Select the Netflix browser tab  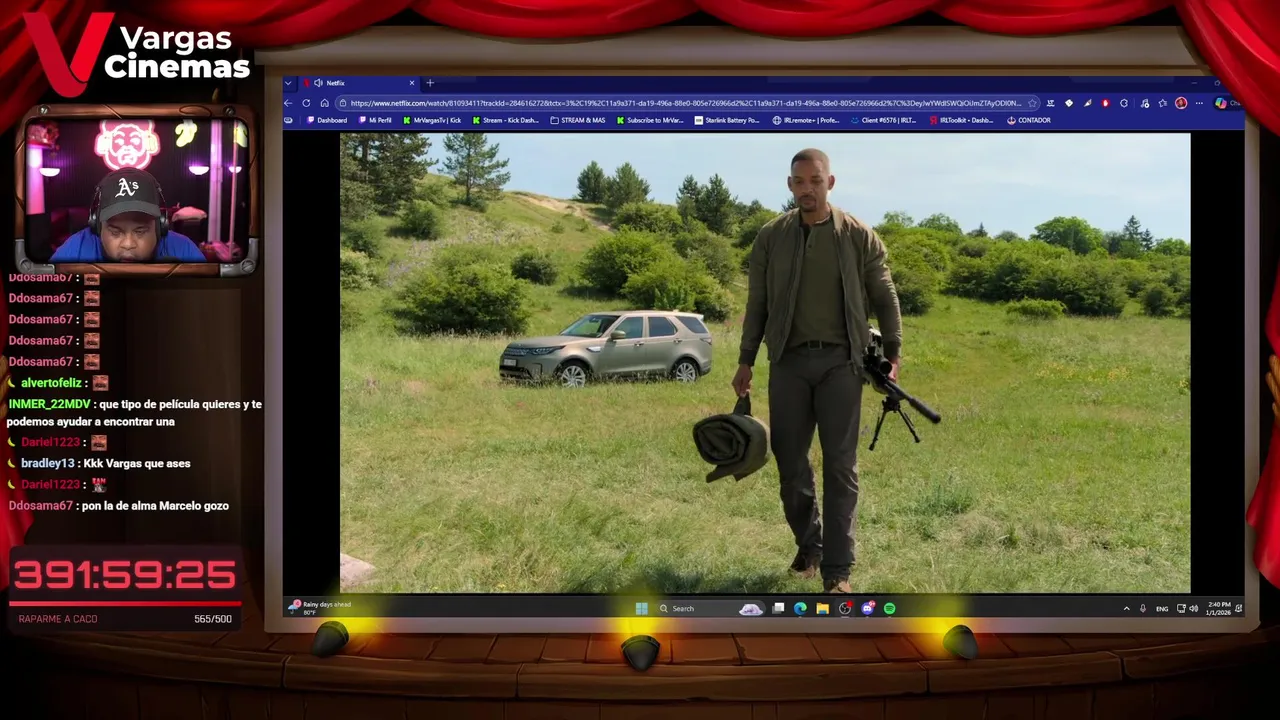coord(360,83)
